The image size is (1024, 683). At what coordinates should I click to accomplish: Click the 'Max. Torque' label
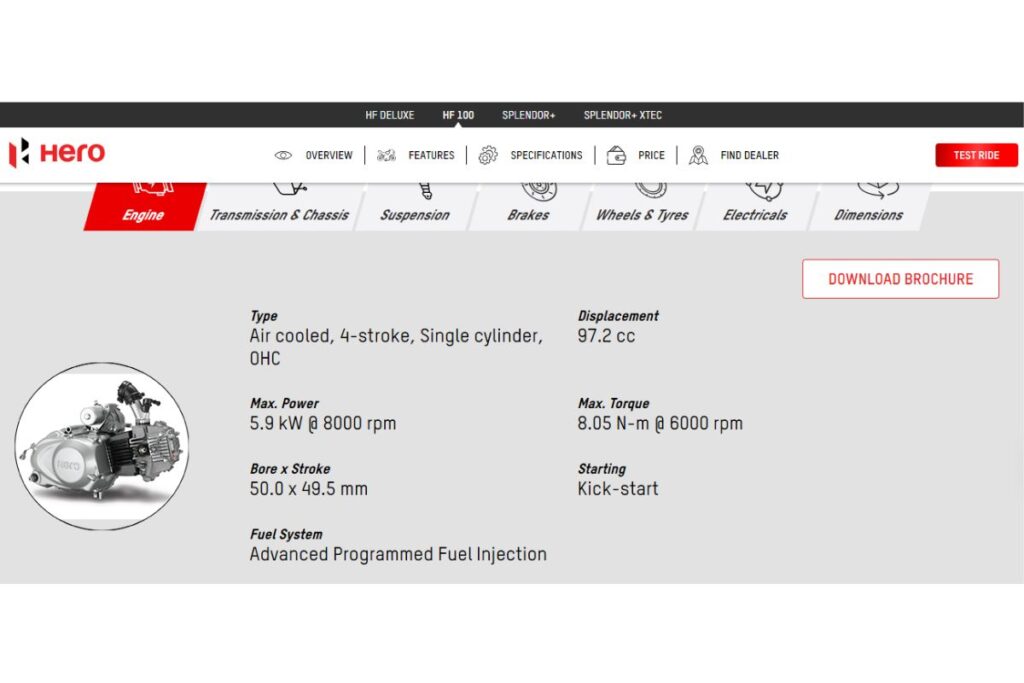pos(613,404)
